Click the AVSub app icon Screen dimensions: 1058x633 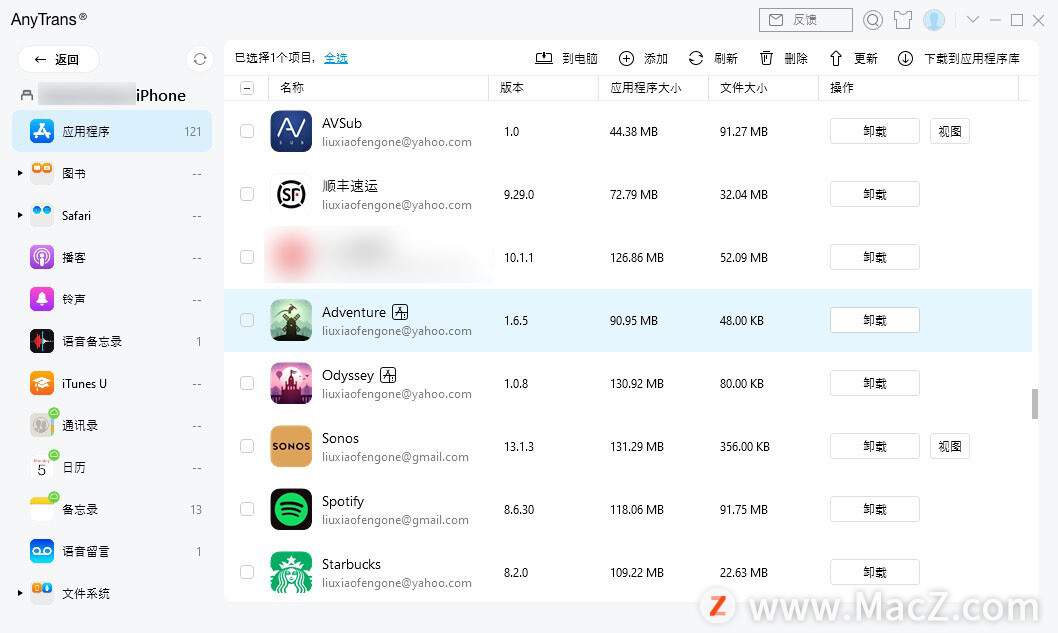291,131
